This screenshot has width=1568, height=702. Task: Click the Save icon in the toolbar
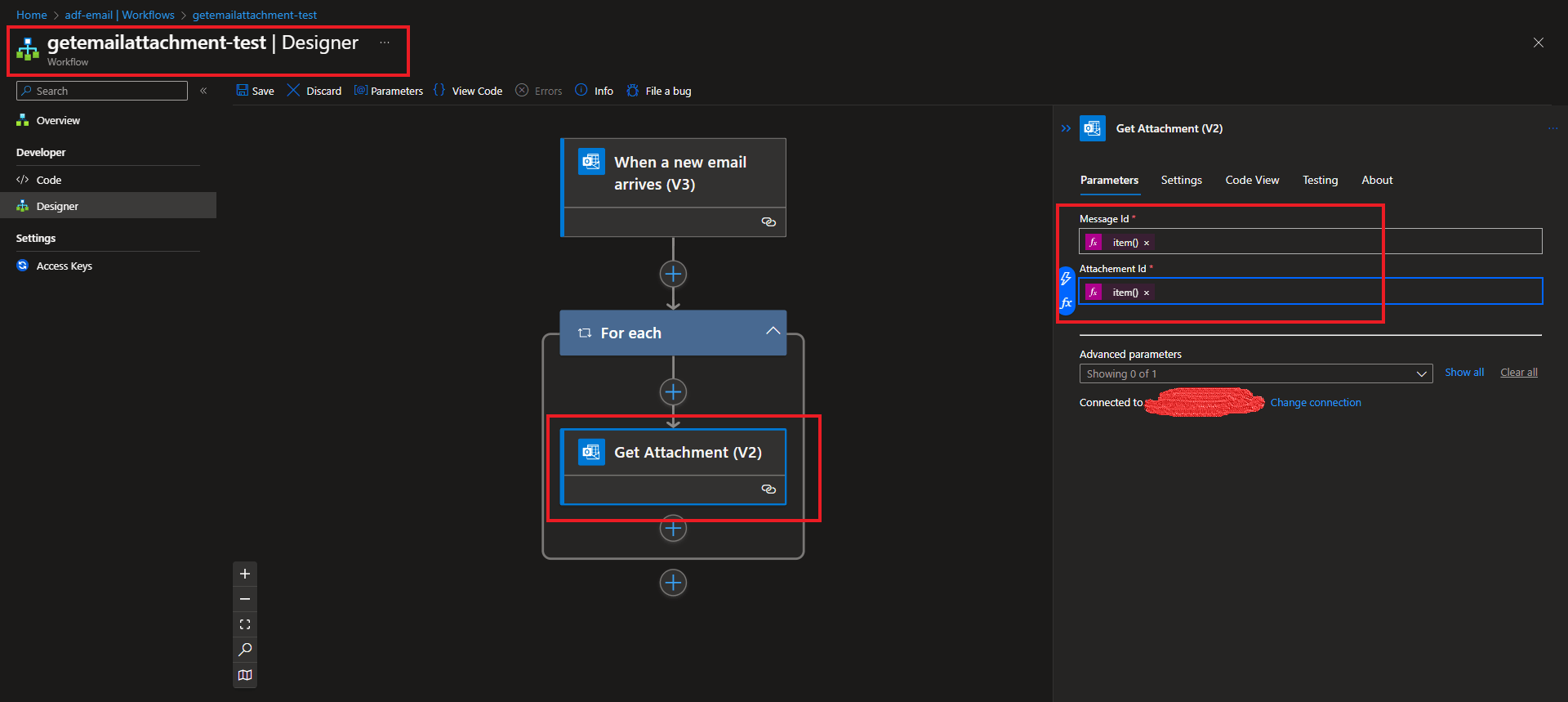[x=243, y=91]
